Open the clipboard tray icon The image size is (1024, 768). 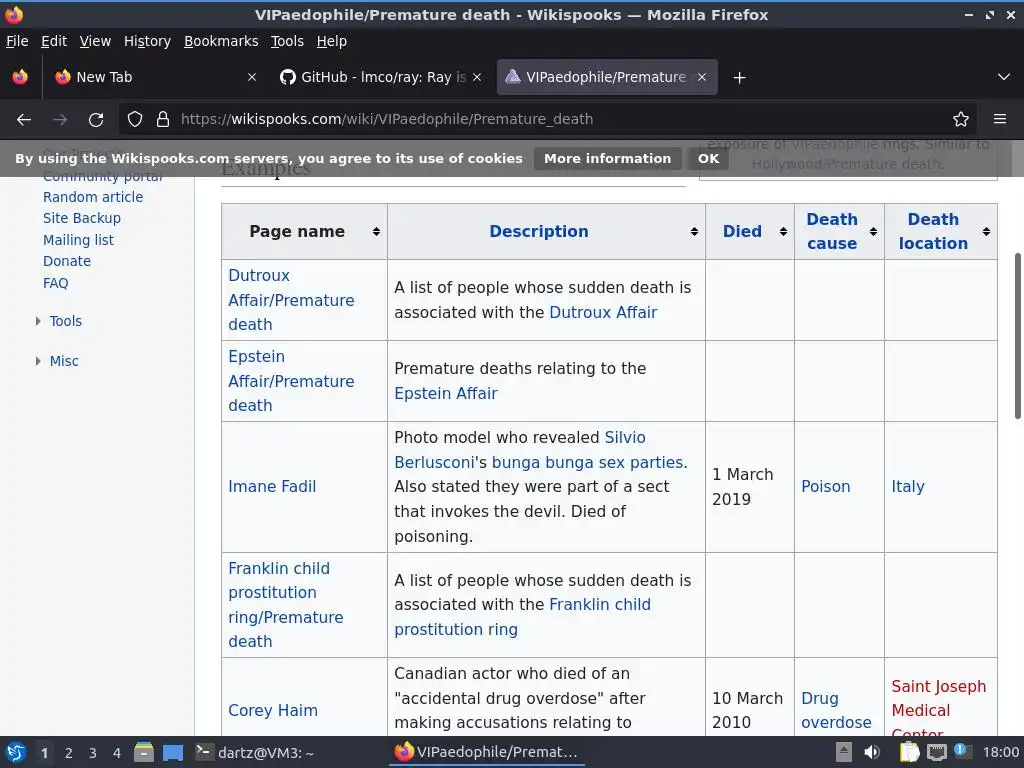(909, 753)
